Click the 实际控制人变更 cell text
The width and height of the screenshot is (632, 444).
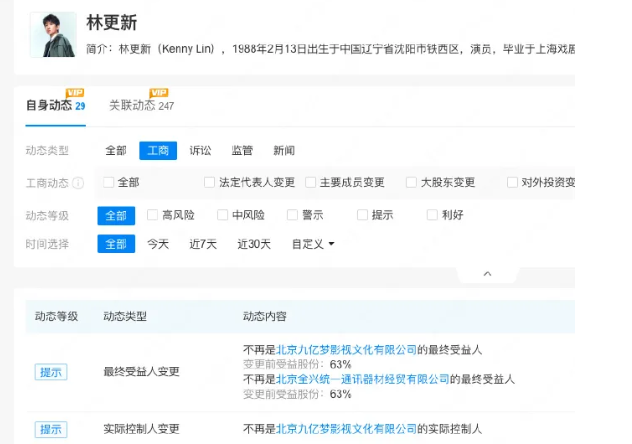click(141, 429)
